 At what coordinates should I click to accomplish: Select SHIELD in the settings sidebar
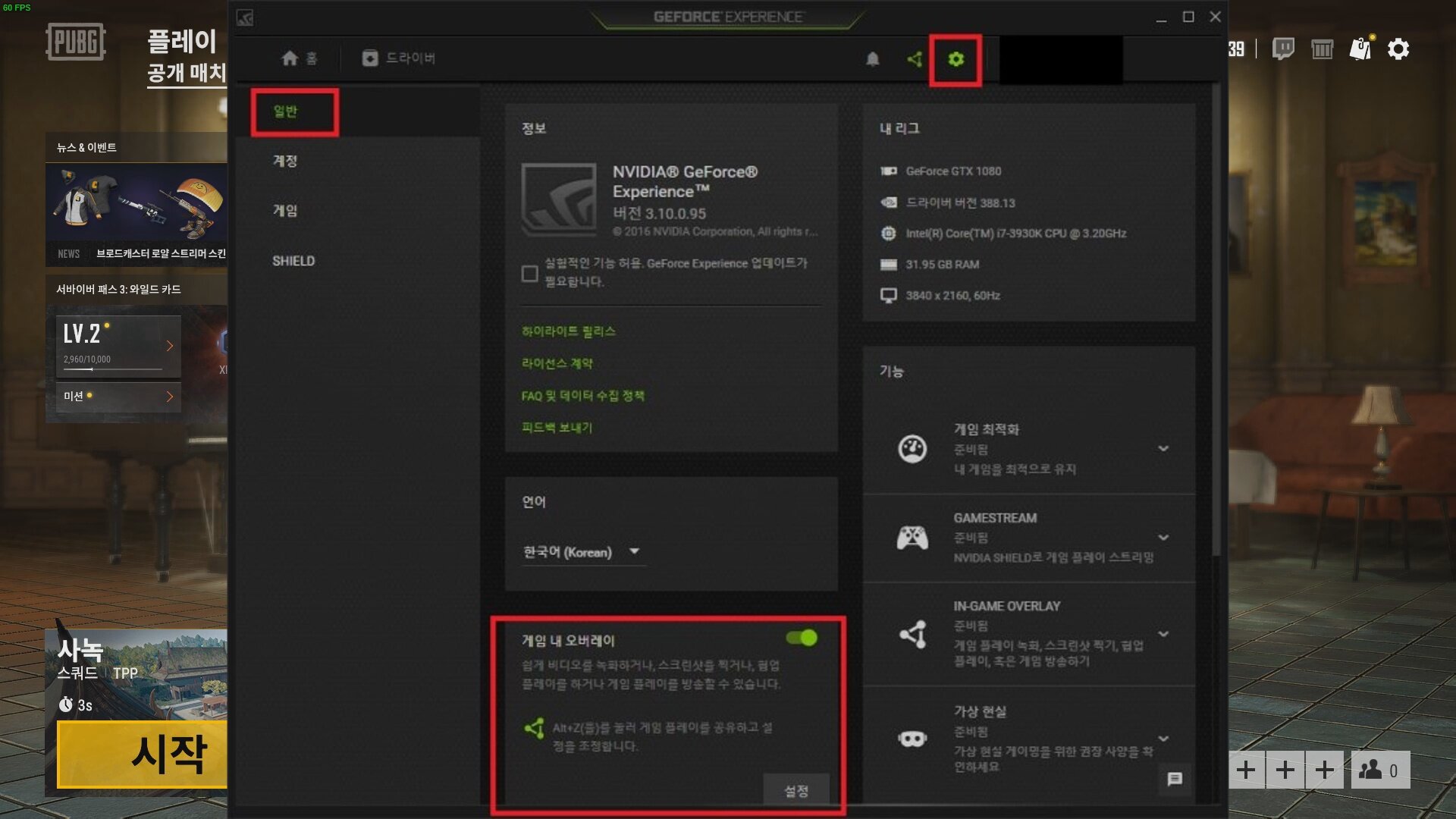(x=293, y=261)
